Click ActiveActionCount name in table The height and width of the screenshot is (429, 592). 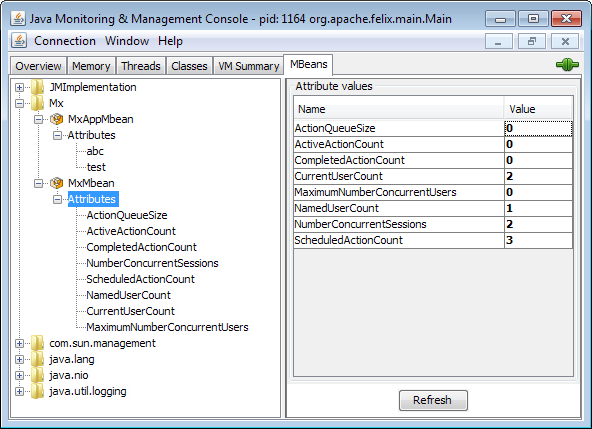tap(339, 144)
